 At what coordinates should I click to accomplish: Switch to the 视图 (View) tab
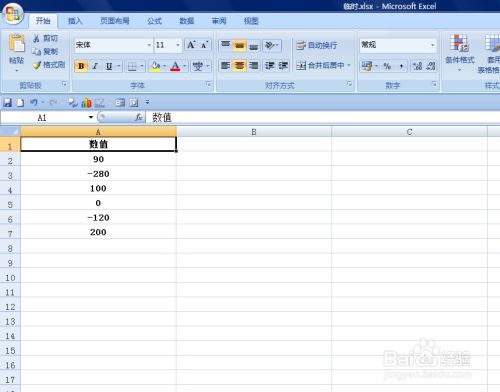click(251, 21)
